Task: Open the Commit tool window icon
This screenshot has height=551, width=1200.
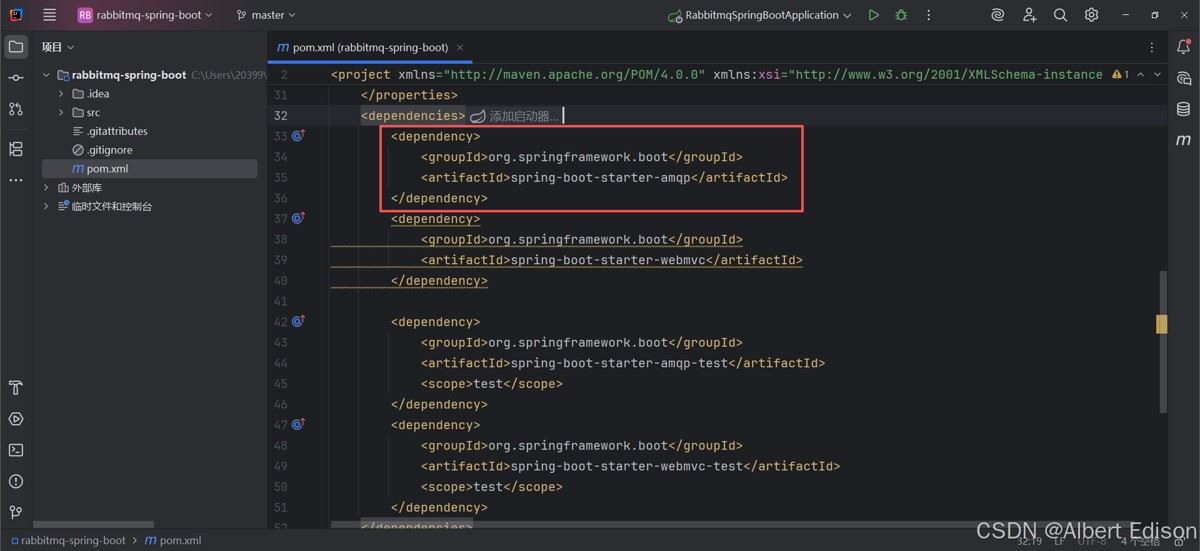Action: tap(15, 78)
